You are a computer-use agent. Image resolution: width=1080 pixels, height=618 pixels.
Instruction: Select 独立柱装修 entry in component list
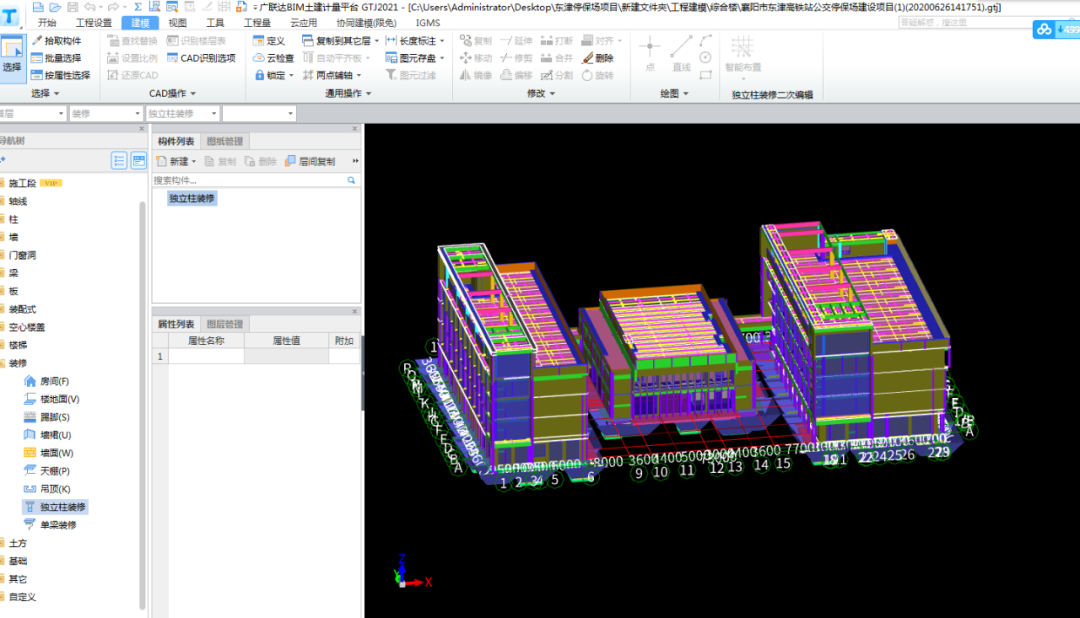pos(192,198)
